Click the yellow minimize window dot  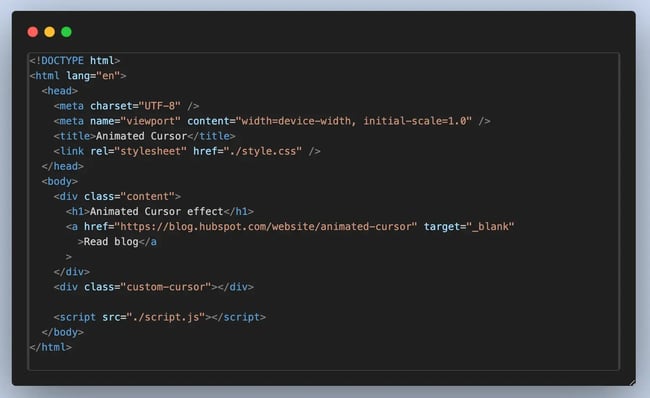tap(49, 32)
